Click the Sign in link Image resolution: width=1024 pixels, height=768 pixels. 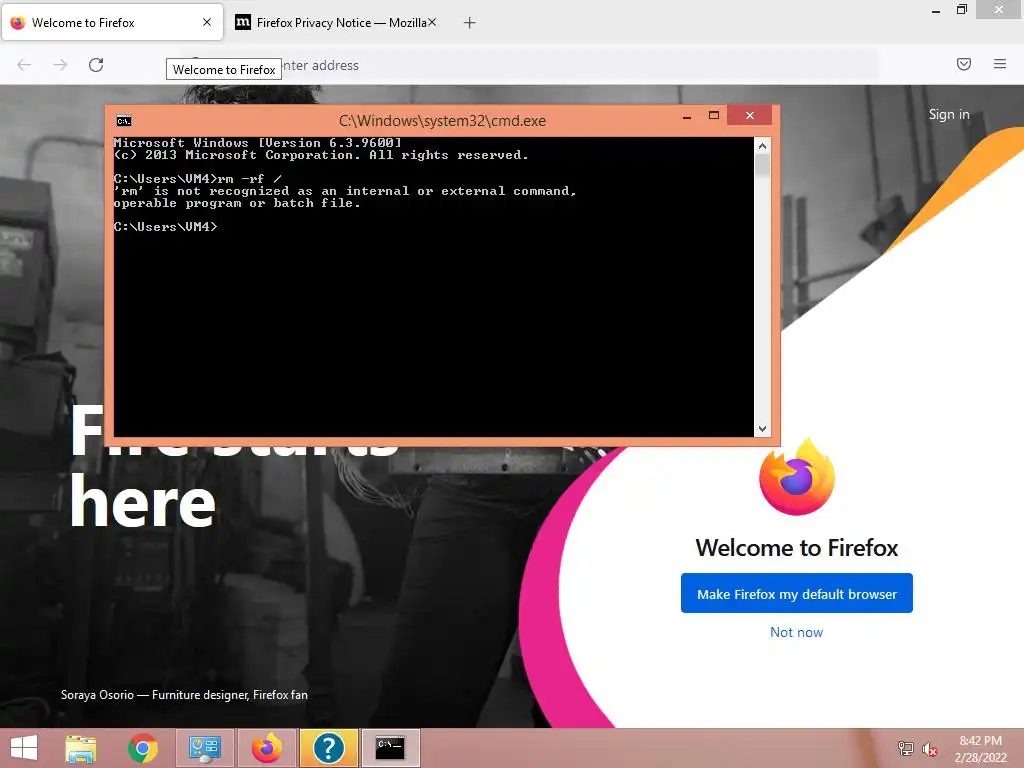(x=948, y=114)
